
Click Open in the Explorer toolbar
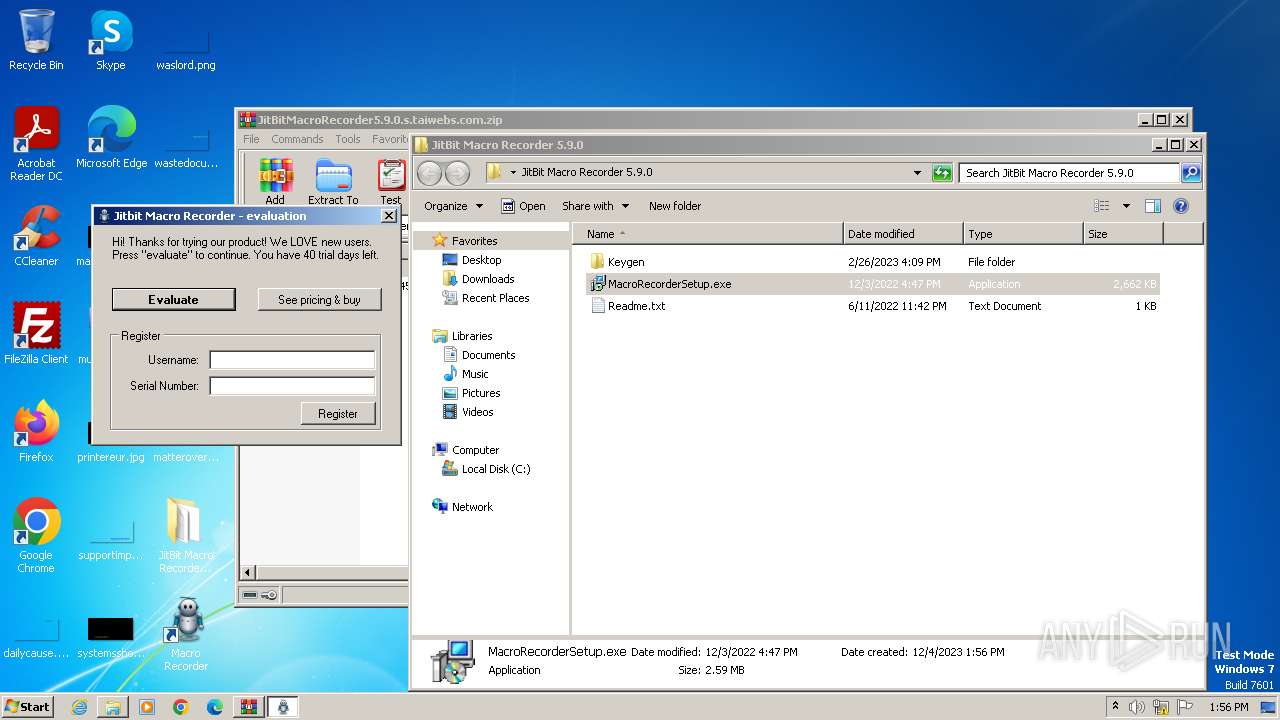pyautogui.click(x=523, y=206)
